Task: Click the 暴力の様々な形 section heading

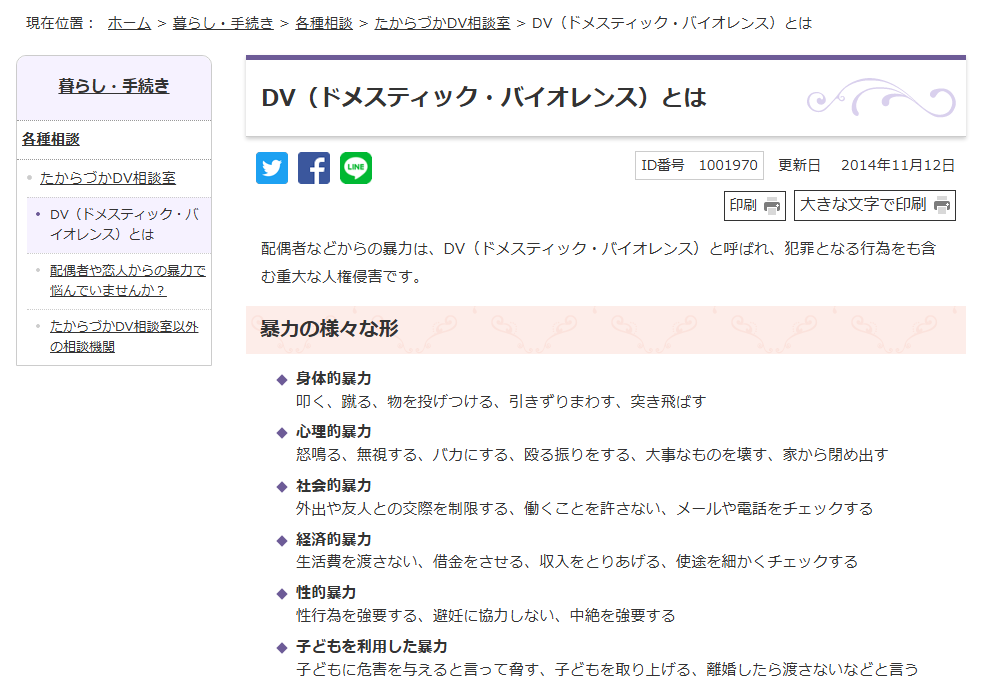Action: tap(329, 329)
